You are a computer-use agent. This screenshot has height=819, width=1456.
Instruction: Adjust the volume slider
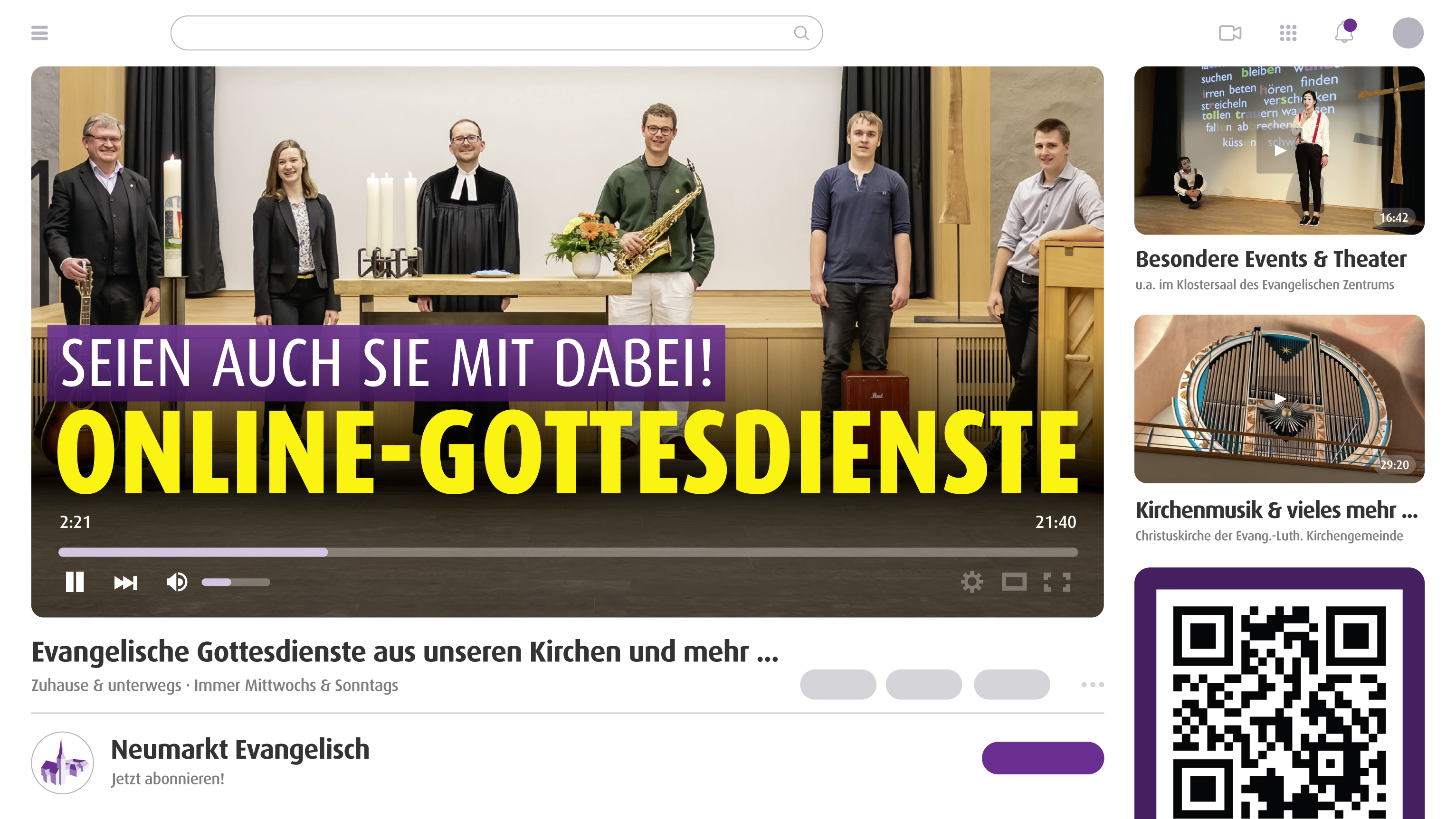(x=236, y=582)
